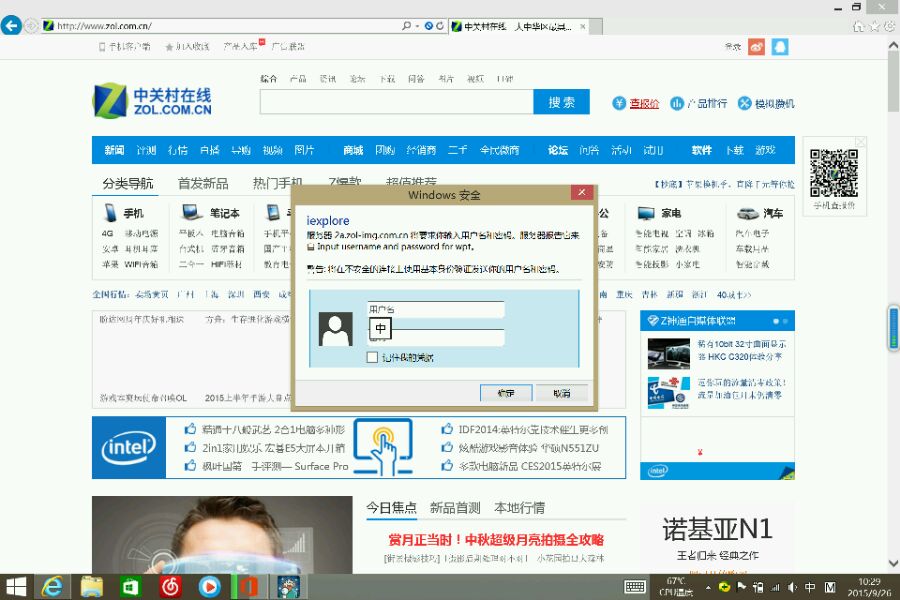900x600 pixels.
Task: Click the OK button in security dialog
Action: [x=506, y=393]
